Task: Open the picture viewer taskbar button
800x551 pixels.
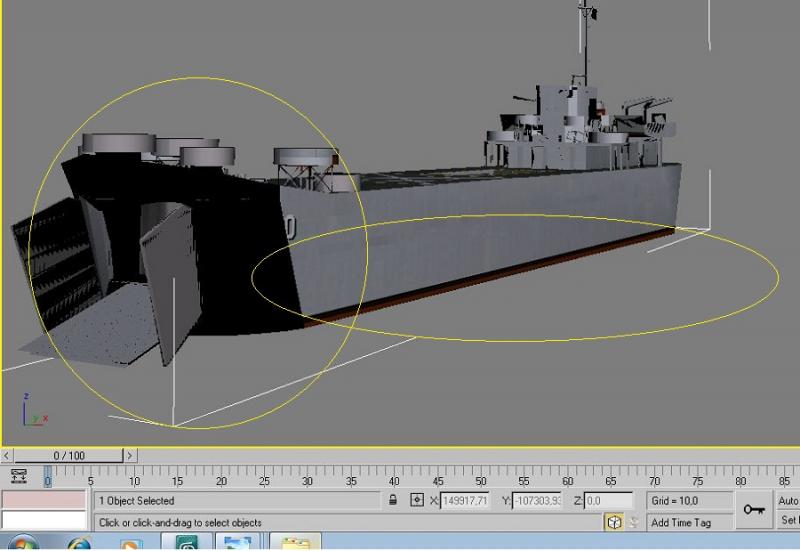Action: tap(238, 542)
